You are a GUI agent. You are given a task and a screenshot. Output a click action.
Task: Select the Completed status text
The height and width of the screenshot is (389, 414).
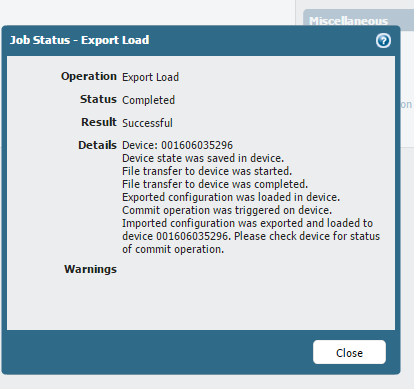pos(148,100)
